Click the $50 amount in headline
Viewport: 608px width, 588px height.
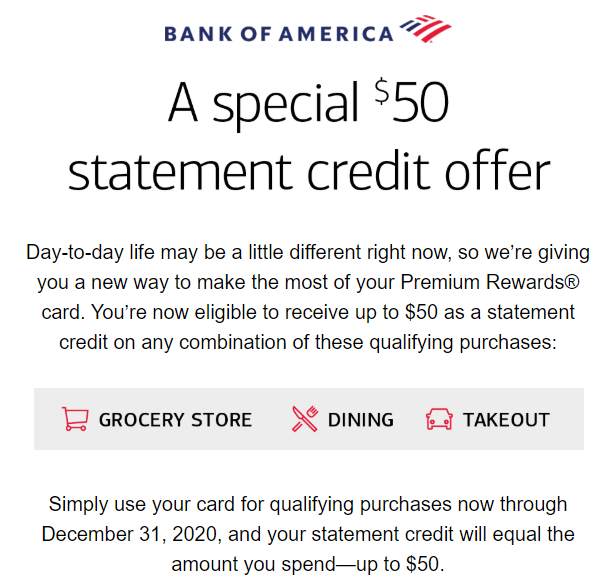412,101
